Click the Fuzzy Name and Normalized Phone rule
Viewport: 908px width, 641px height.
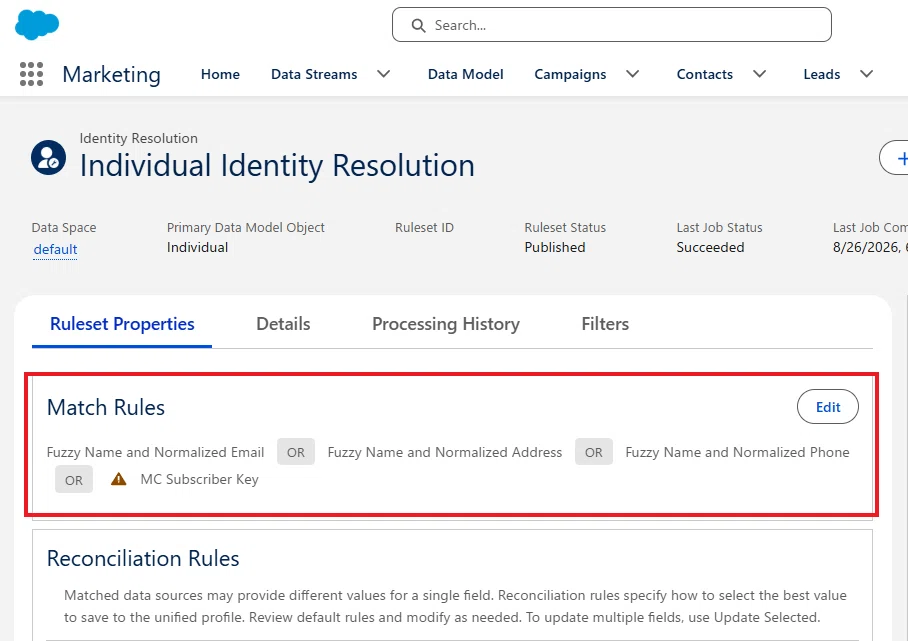pyautogui.click(x=737, y=452)
